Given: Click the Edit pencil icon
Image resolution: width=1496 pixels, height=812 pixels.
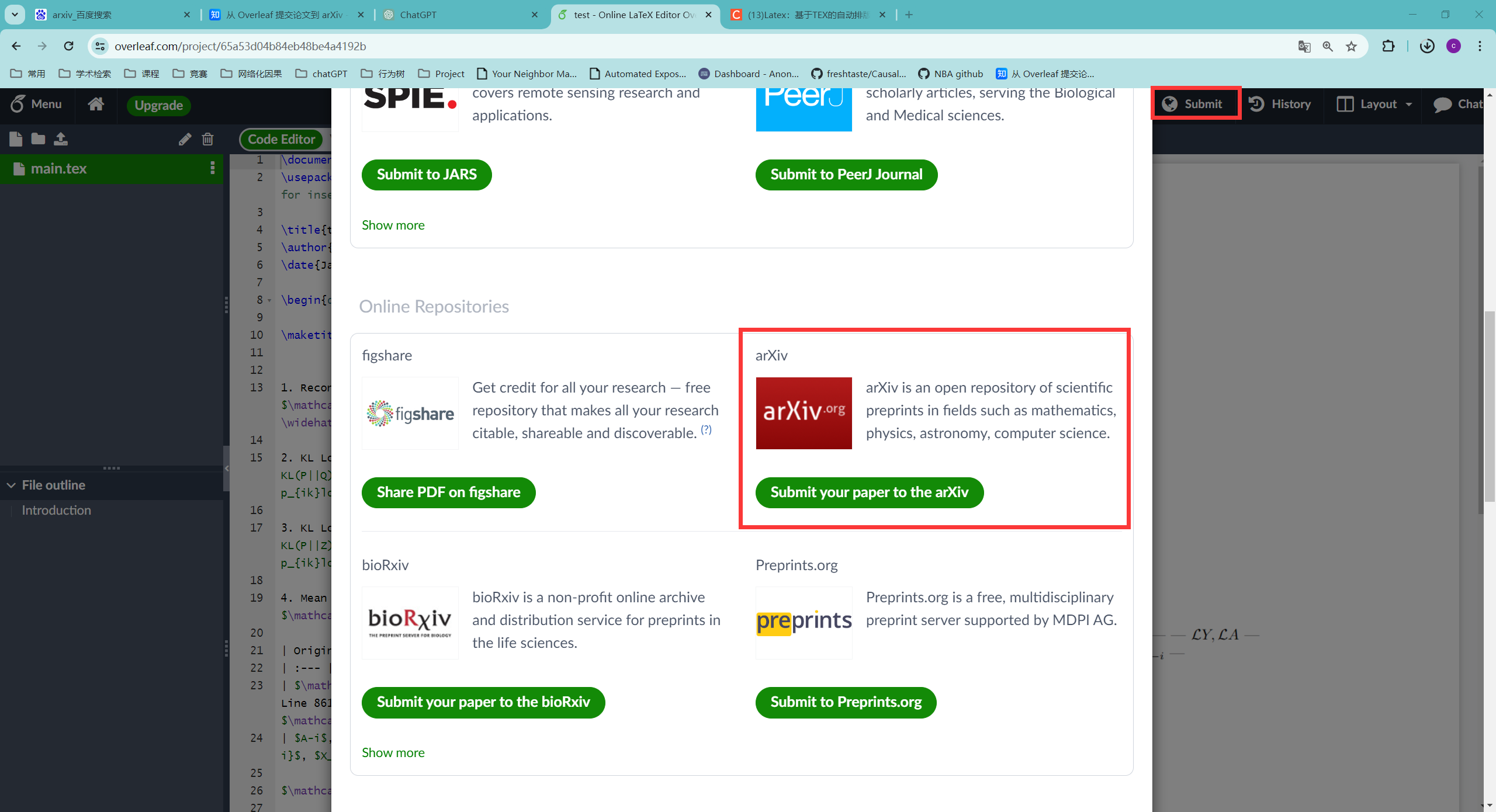Looking at the screenshot, I should tap(185, 138).
